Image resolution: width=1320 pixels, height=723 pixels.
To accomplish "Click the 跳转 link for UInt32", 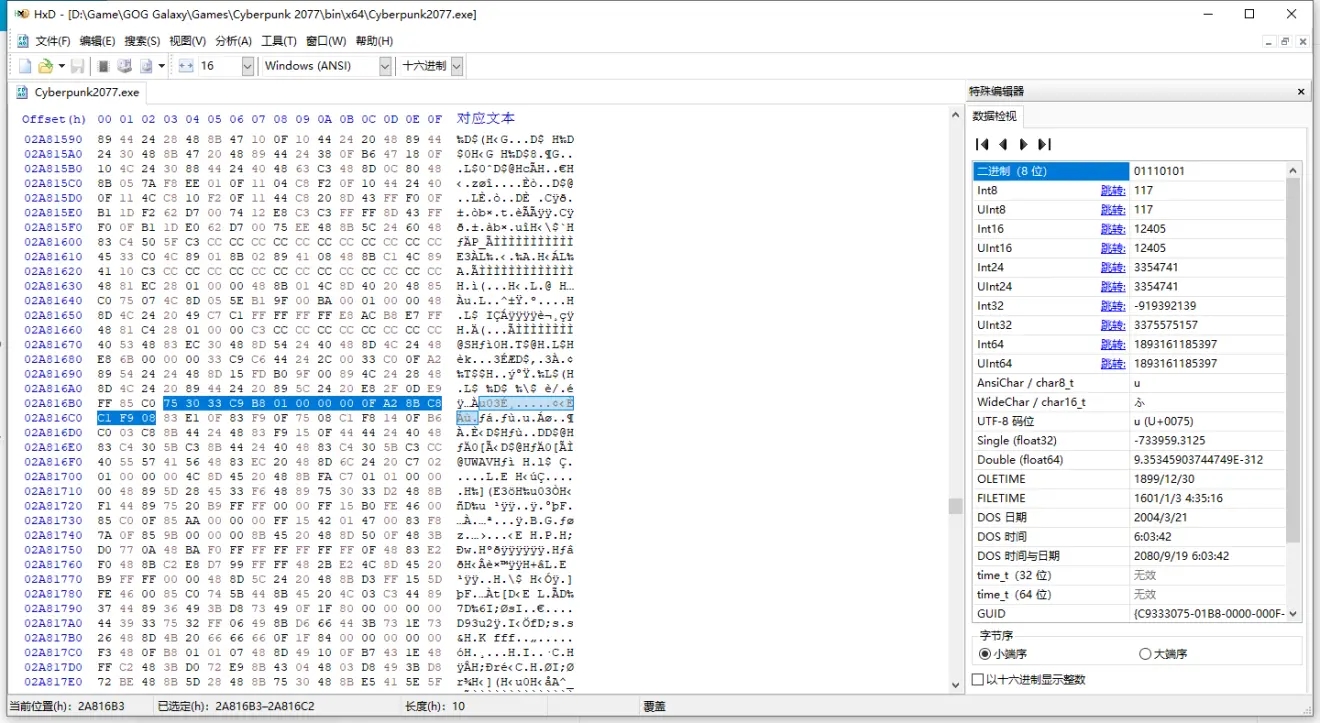I will click(1113, 325).
